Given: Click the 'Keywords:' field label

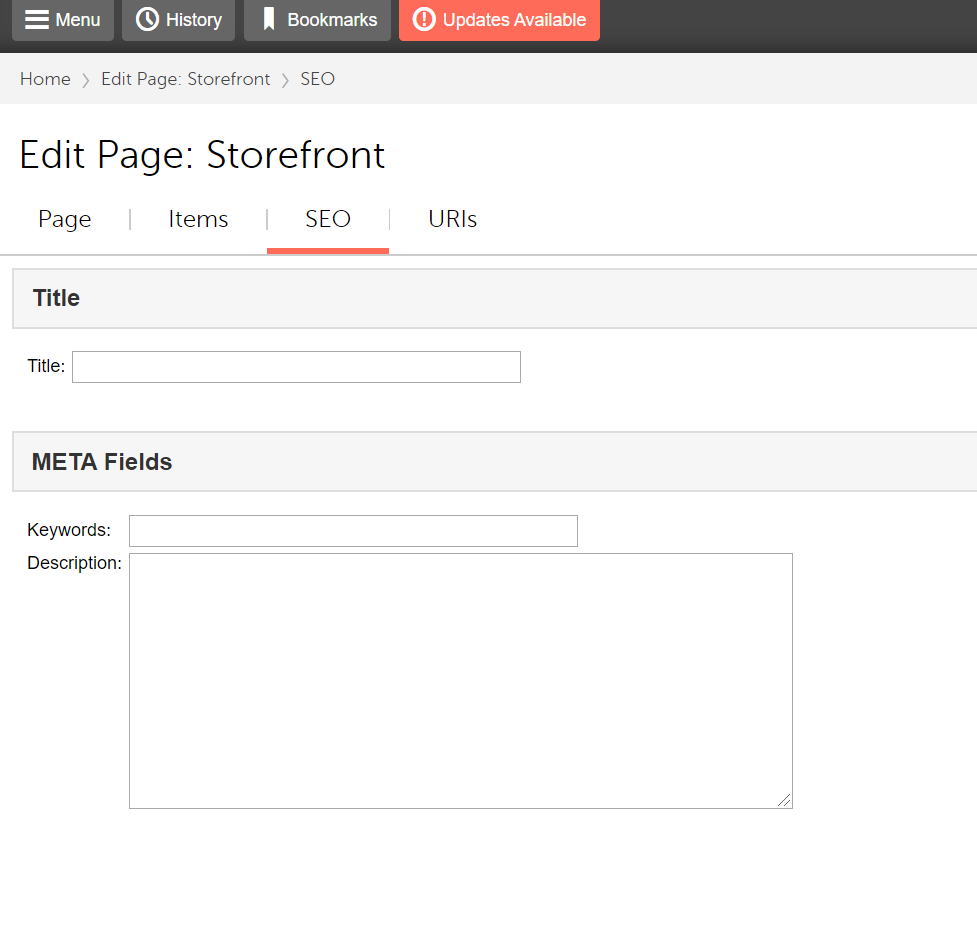Looking at the screenshot, I should pos(69,530).
